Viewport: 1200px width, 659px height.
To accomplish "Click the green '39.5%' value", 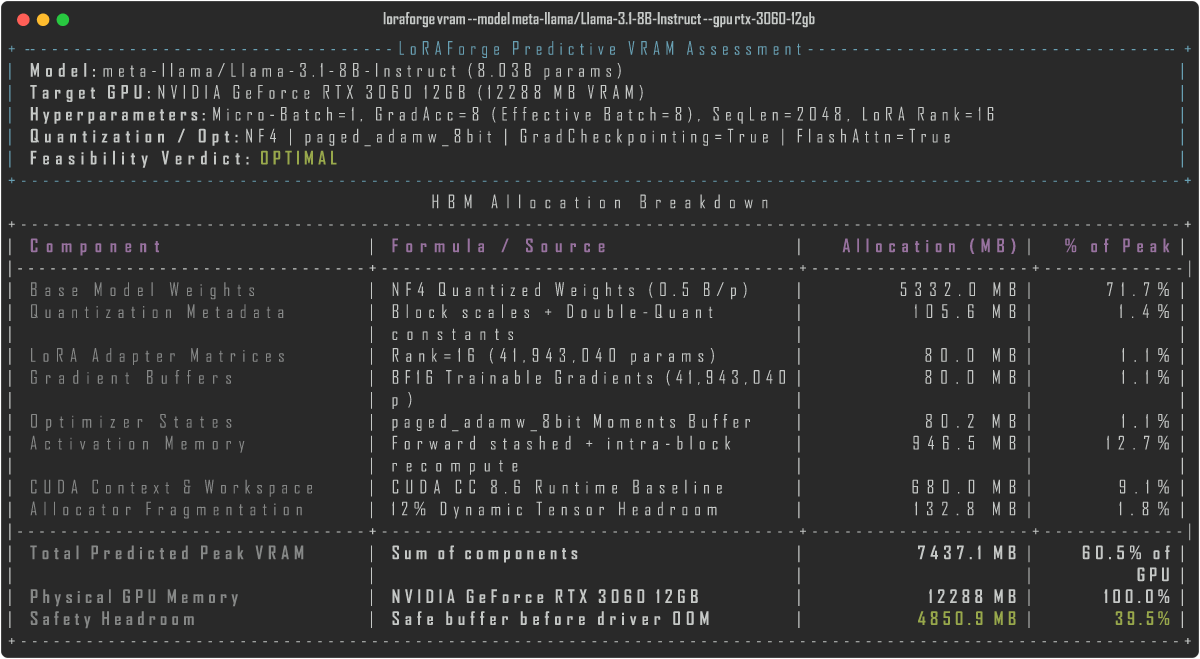I will (x=1143, y=619).
